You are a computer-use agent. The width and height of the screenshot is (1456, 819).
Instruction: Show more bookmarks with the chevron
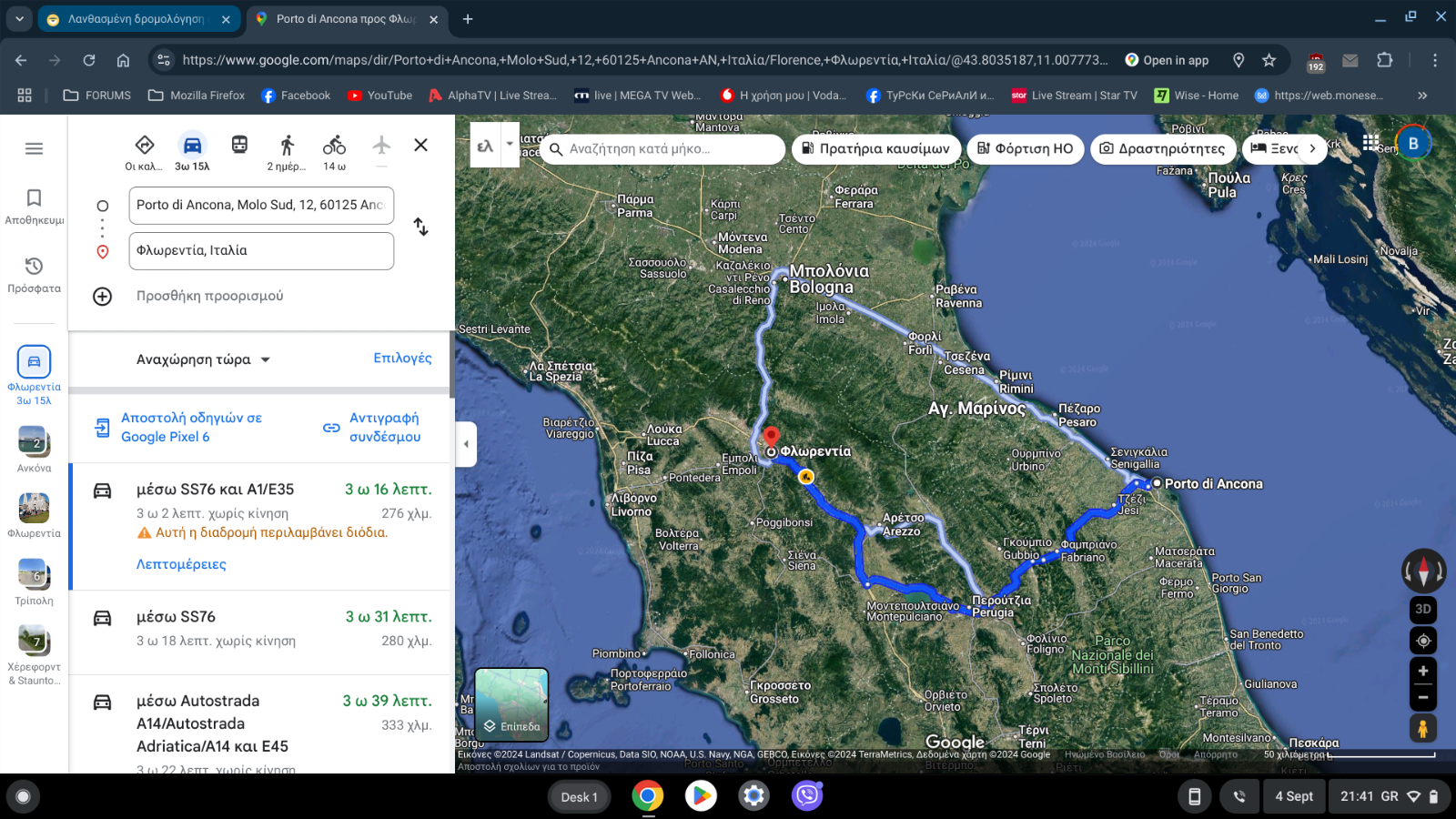coord(1422,96)
